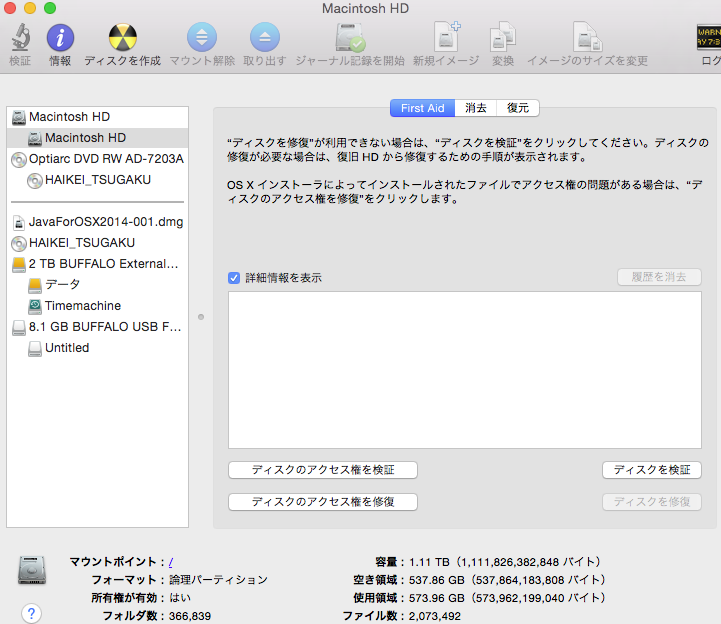Screen dimensions: 721x624
Task: Switch to the 消去 tab
Action: click(475, 108)
